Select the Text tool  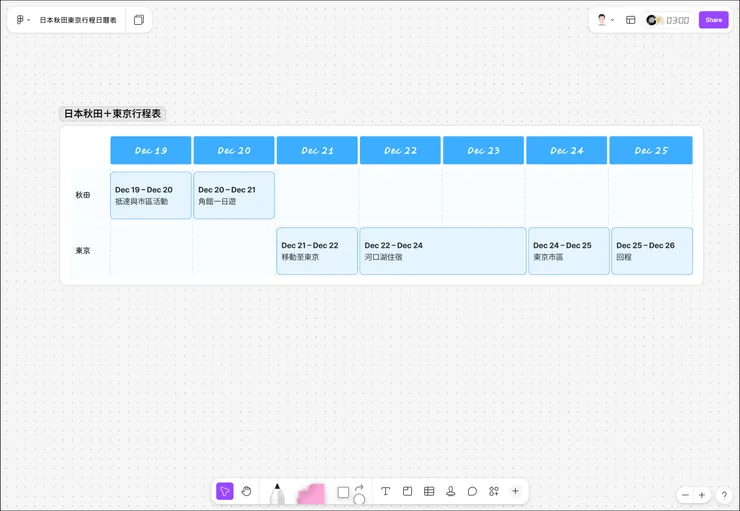386,491
